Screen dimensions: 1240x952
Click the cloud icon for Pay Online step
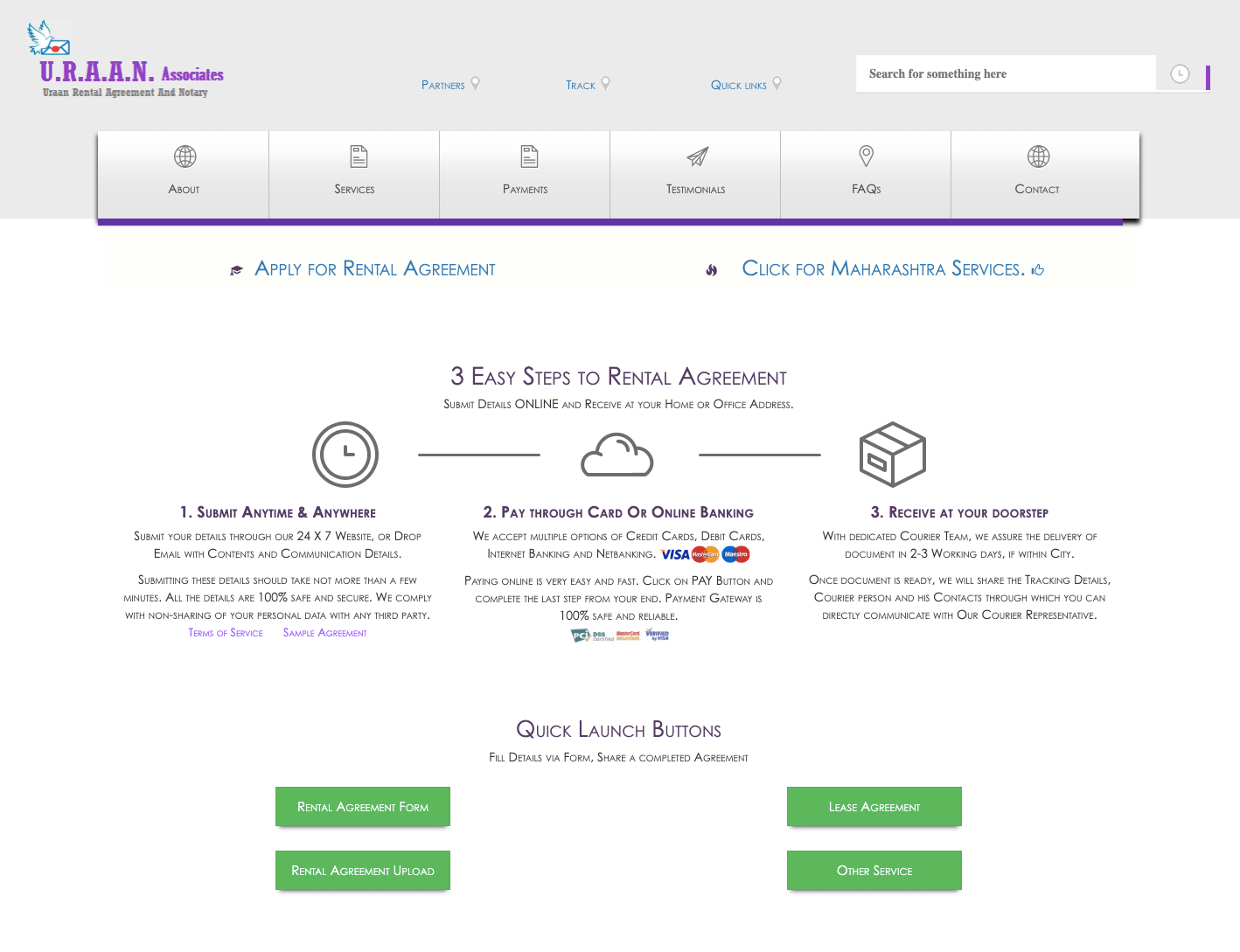pyautogui.click(x=617, y=455)
